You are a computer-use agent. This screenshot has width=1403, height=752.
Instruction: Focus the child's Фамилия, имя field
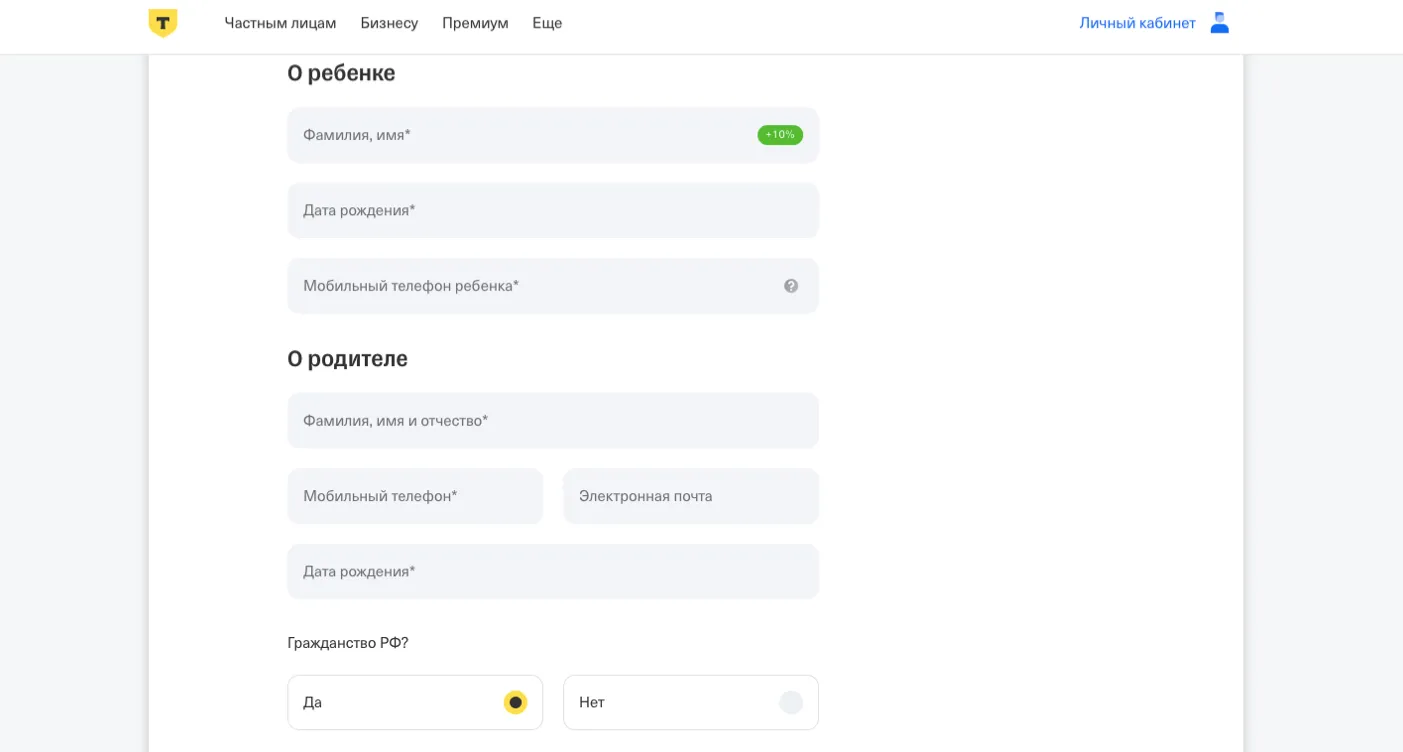[520, 135]
